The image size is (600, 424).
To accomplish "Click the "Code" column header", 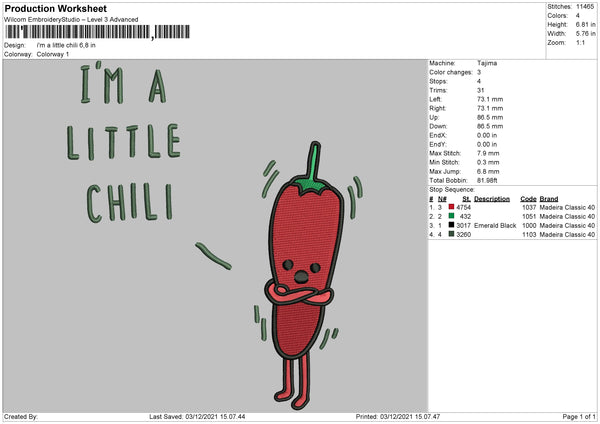I will point(528,199).
